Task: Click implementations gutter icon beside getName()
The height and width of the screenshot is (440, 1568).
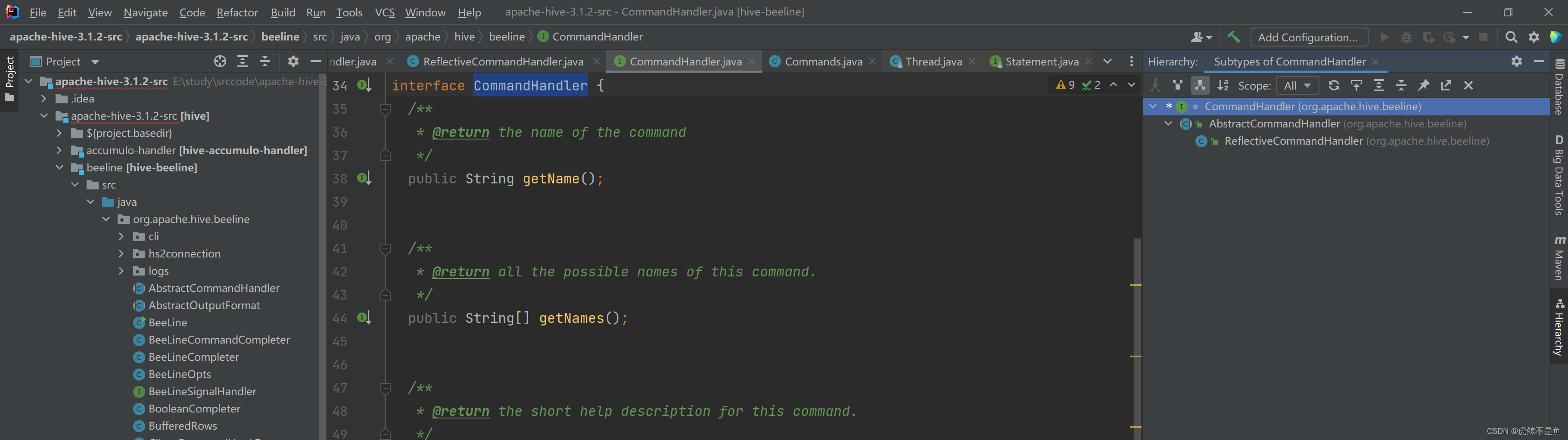Action: click(364, 178)
